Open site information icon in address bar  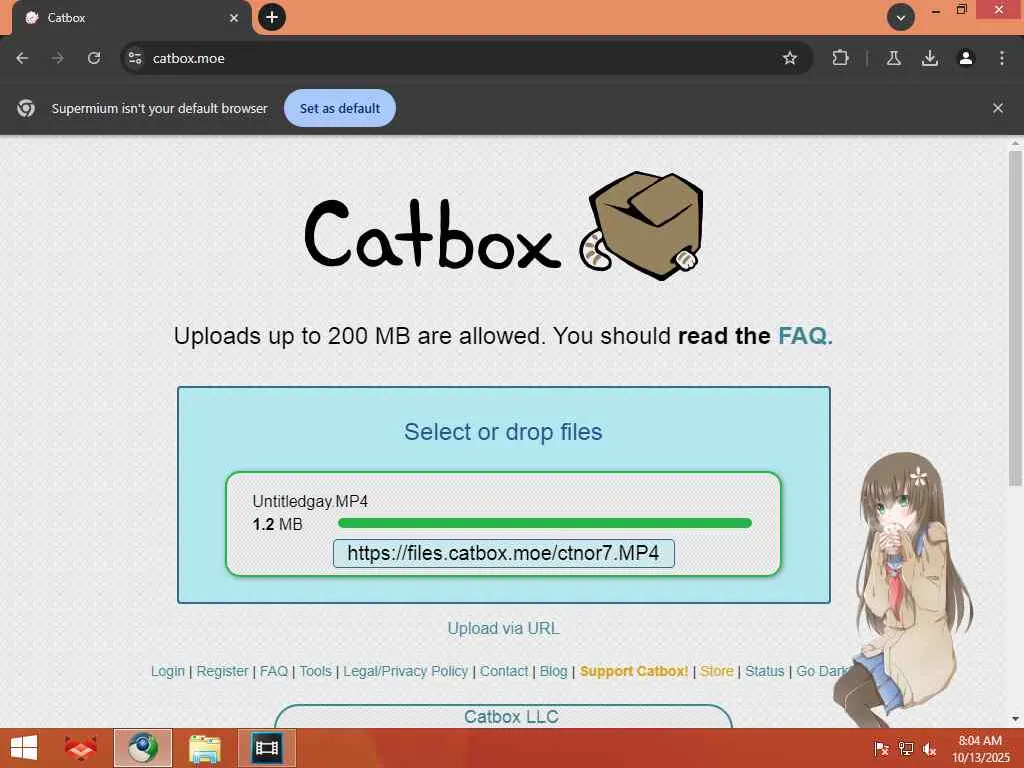[135, 58]
